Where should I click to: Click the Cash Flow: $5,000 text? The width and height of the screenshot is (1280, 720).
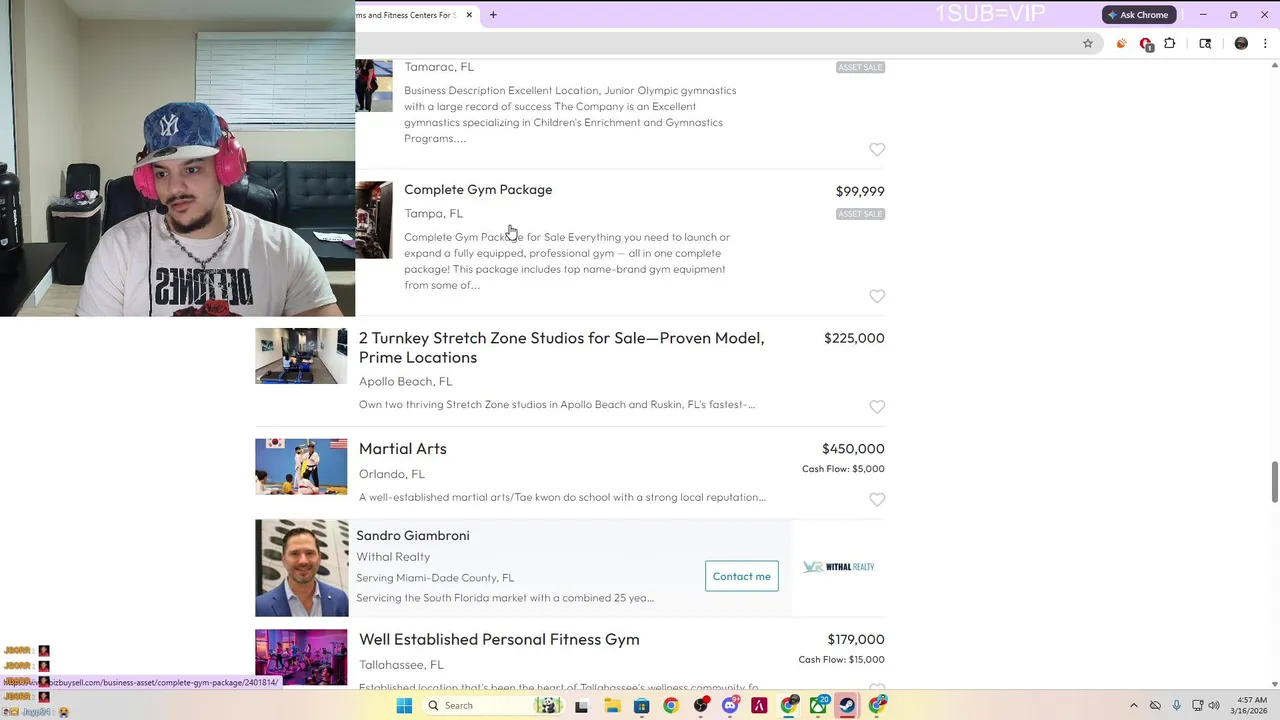point(843,469)
